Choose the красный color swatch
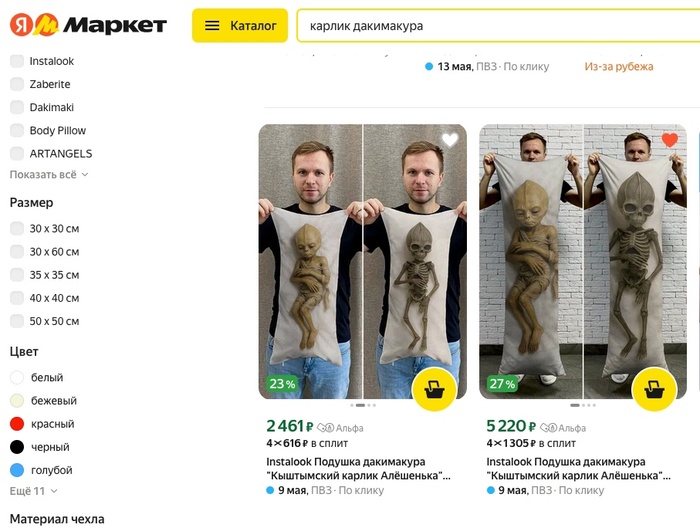Image resolution: width=700 pixels, height=528 pixels. (17, 424)
